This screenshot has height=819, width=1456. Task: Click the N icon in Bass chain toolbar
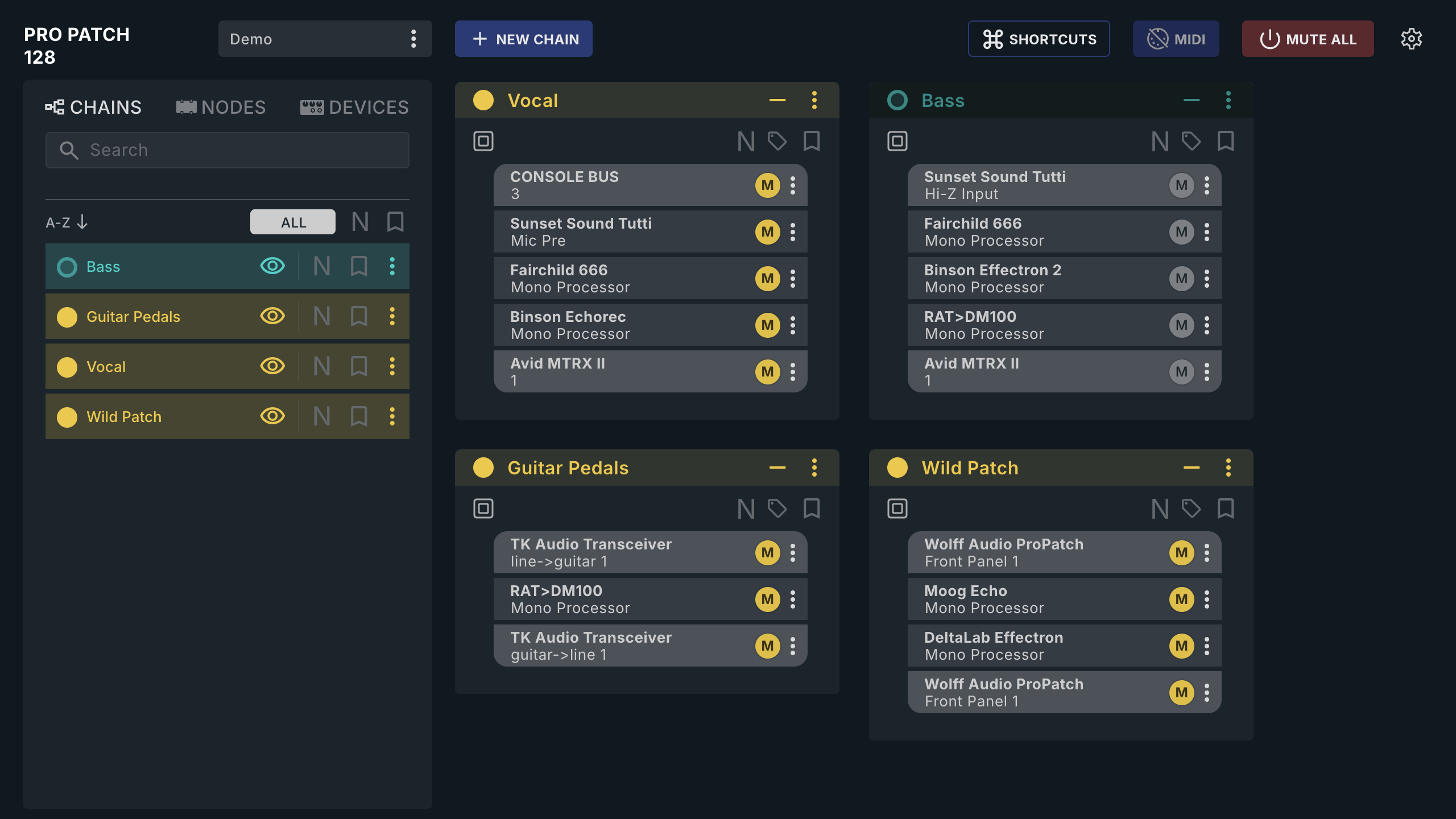(1160, 141)
